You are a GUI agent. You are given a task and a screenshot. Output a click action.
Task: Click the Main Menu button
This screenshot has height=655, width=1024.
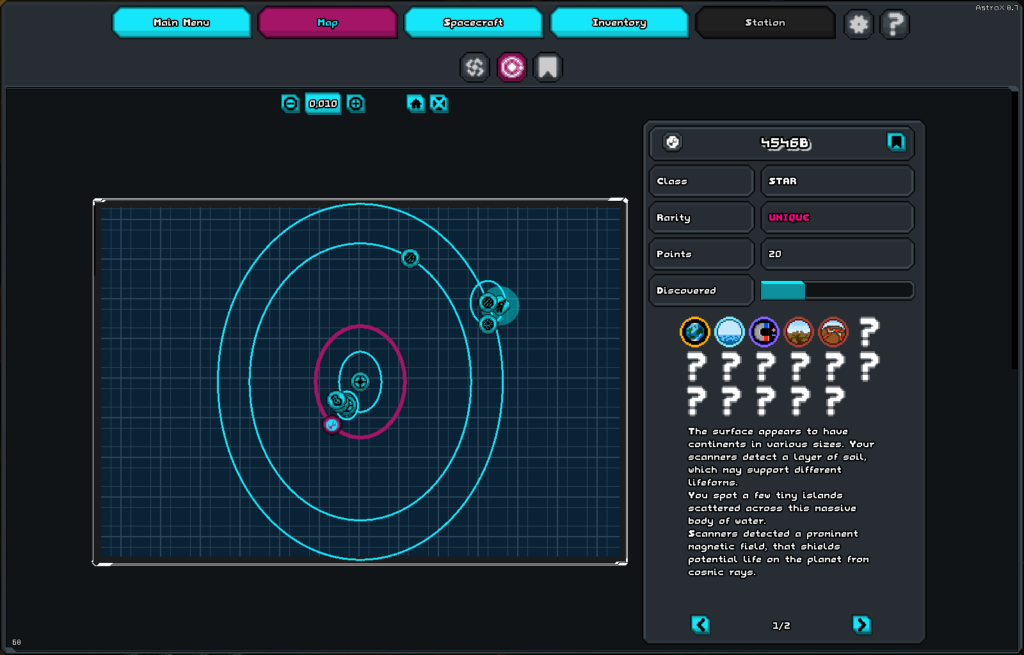click(x=181, y=22)
